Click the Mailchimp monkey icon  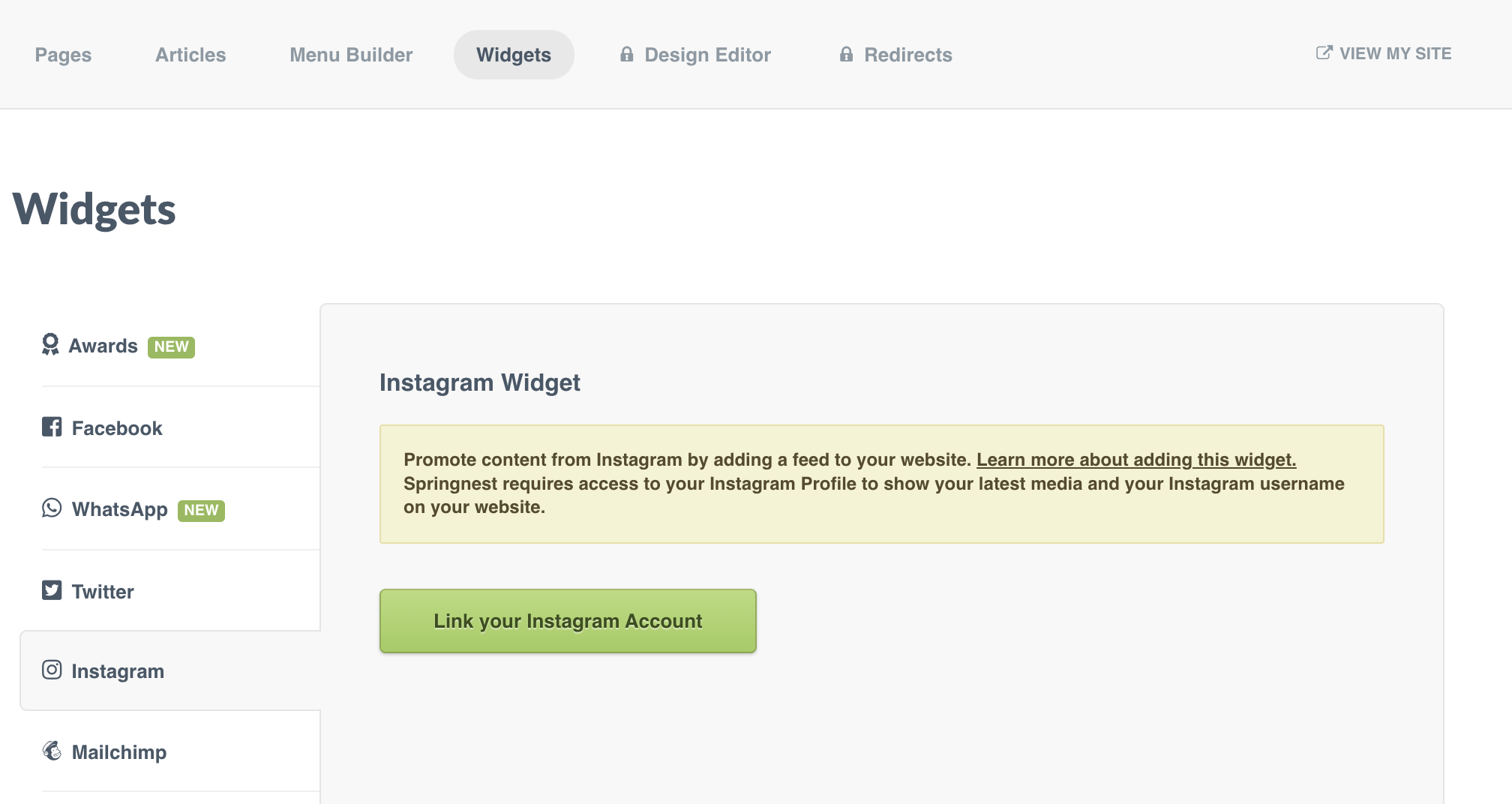pyautogui.click(x=52, y=751)
